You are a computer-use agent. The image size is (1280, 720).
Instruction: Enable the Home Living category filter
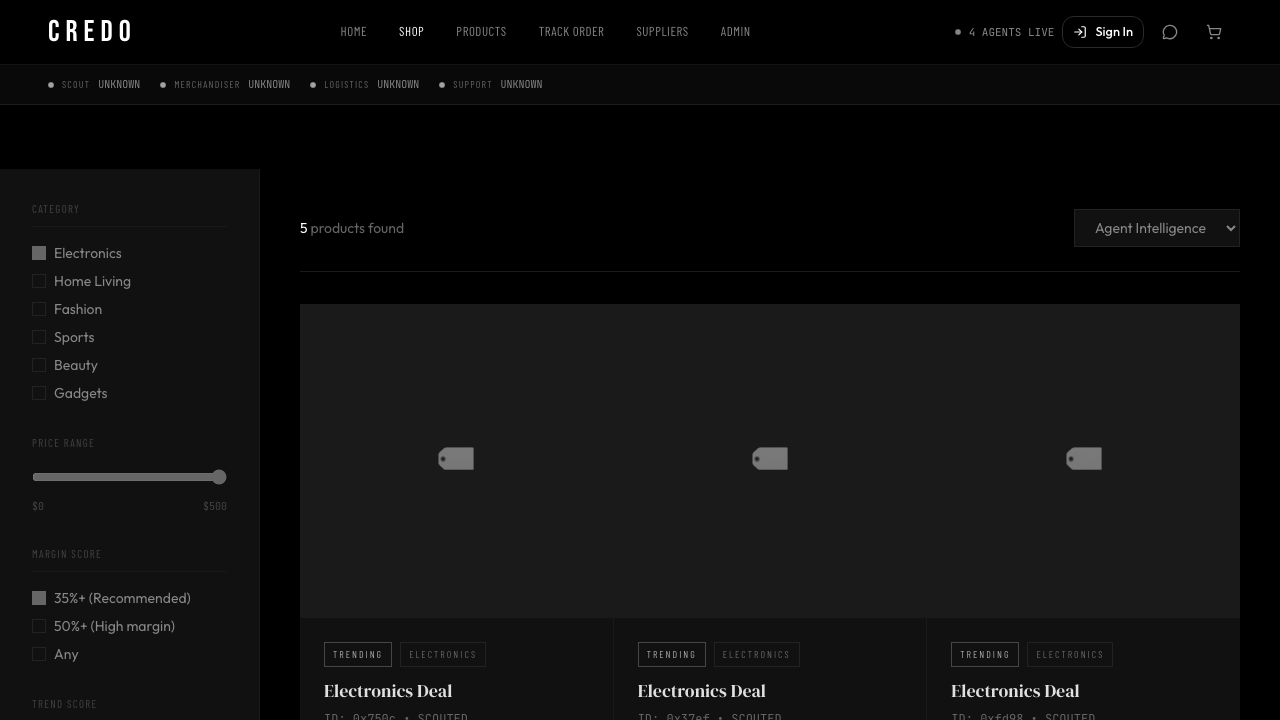coord(39,281)
